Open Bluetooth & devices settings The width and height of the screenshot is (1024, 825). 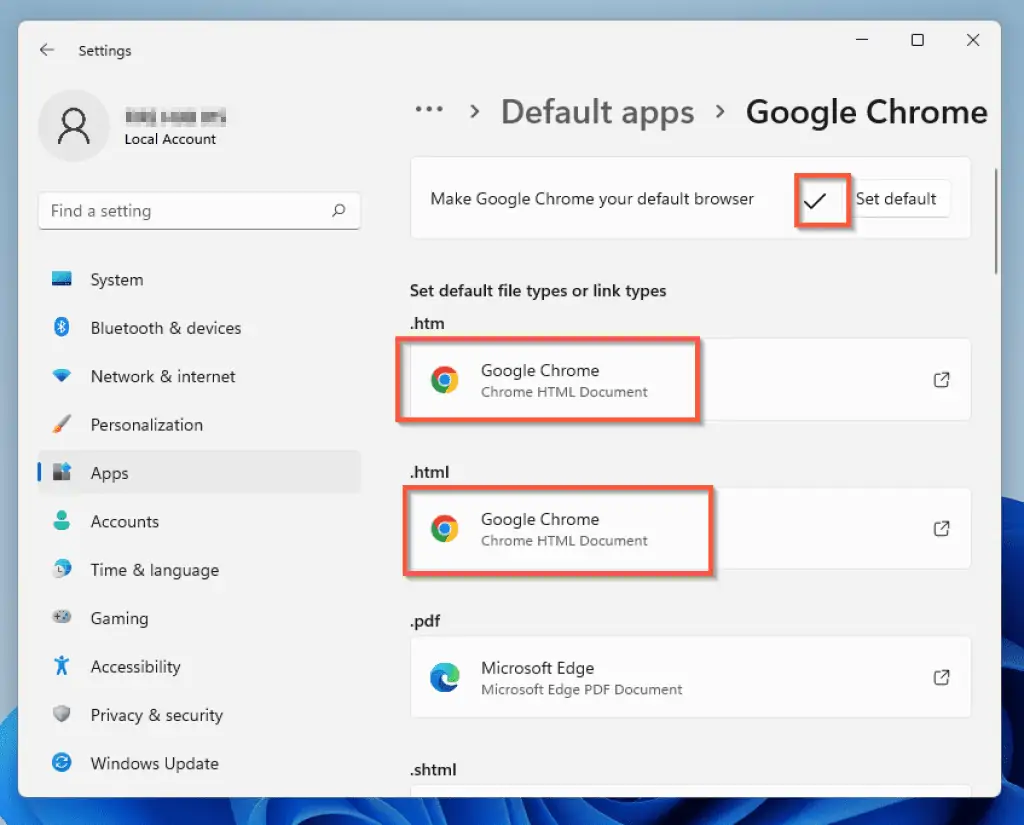(200, 328)
